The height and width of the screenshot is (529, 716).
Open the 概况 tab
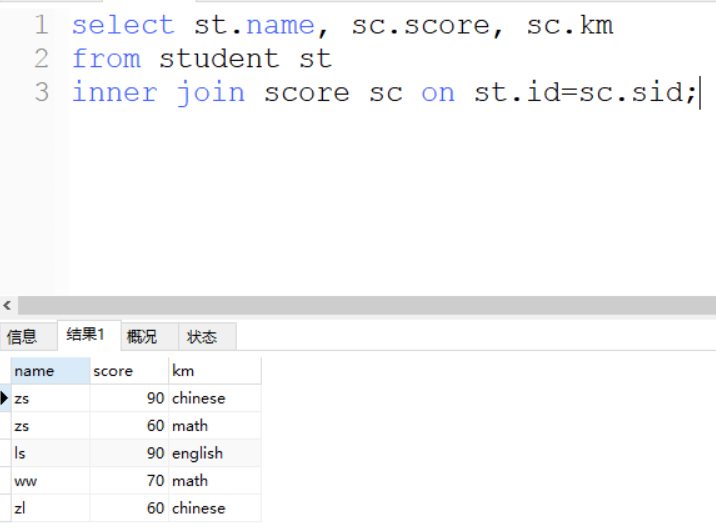pos(149,337)
